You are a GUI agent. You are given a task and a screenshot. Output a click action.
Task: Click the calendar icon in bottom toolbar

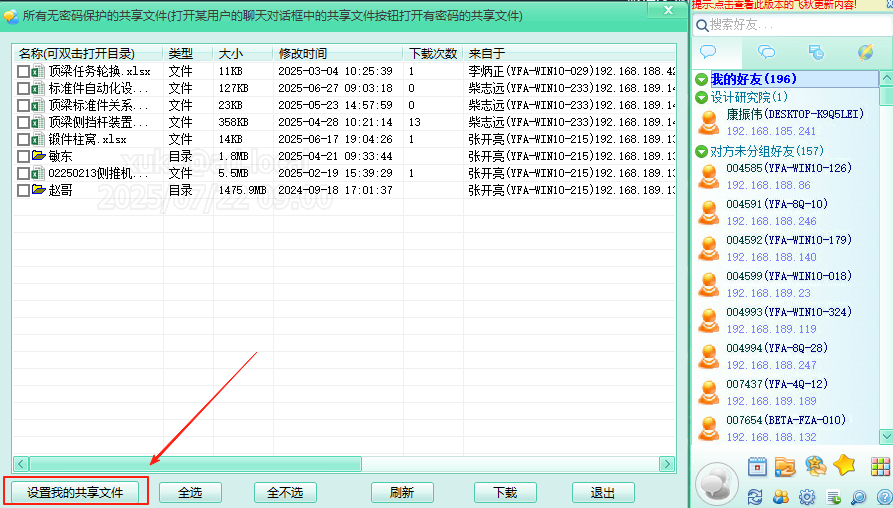point(757,466)
